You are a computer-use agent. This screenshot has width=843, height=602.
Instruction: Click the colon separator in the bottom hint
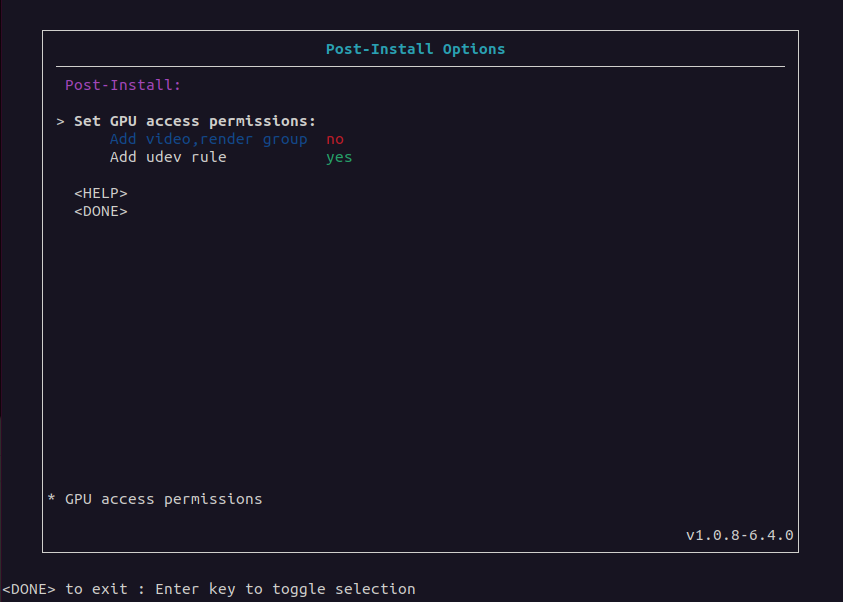coord(141,589)
